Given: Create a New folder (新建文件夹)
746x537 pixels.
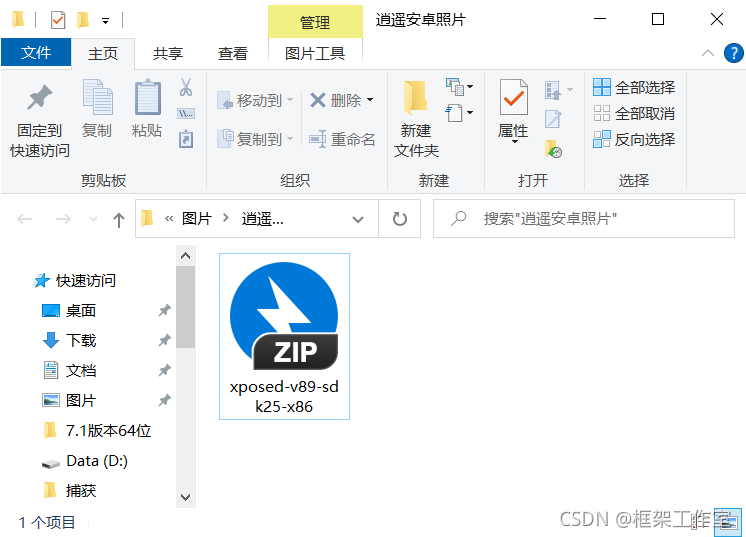Looking at the screenshot, I should point(416,119).
